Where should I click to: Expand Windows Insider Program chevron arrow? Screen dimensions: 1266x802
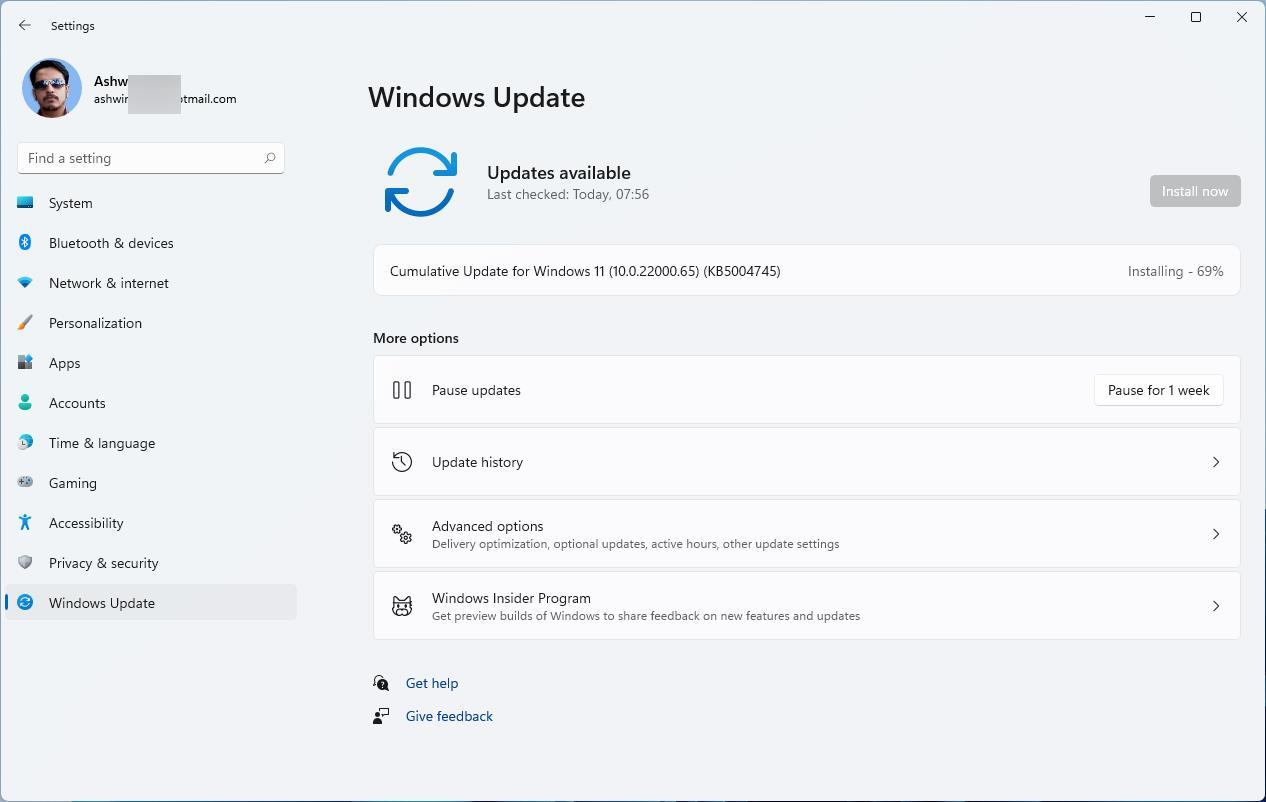1216,606
